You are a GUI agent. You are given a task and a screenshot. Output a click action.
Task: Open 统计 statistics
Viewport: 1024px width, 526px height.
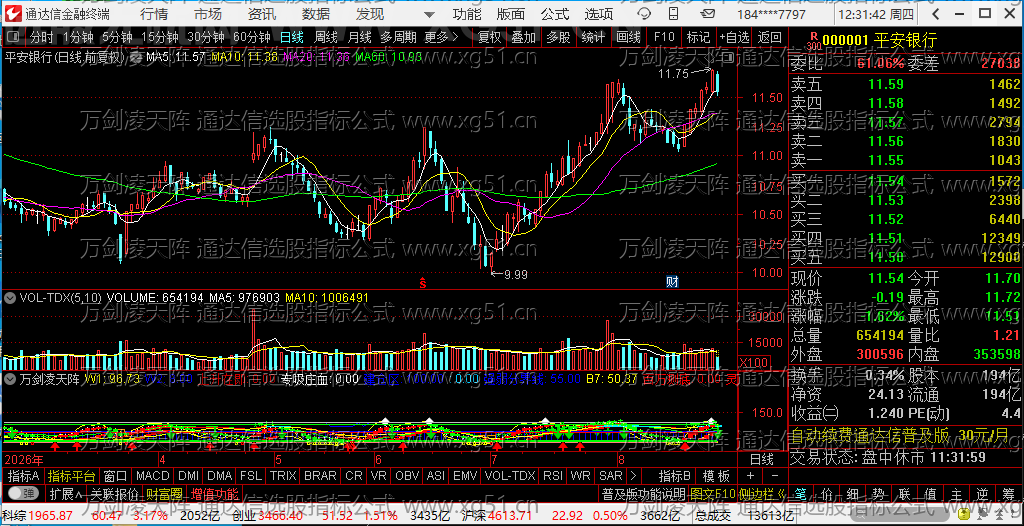point(593,37)
